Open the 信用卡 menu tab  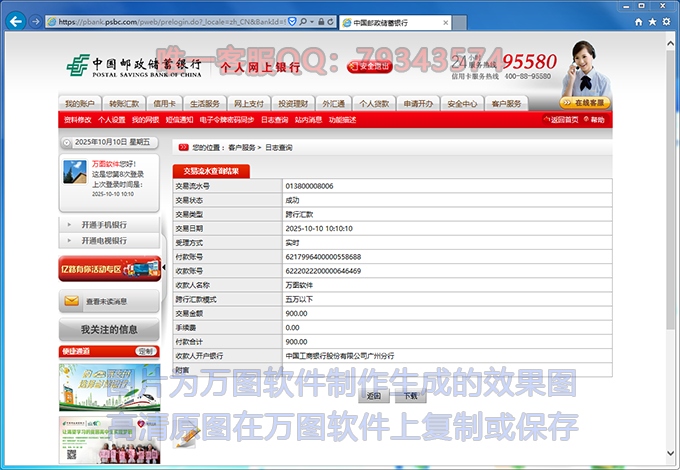pyautogui.click(x=165, y=104)
